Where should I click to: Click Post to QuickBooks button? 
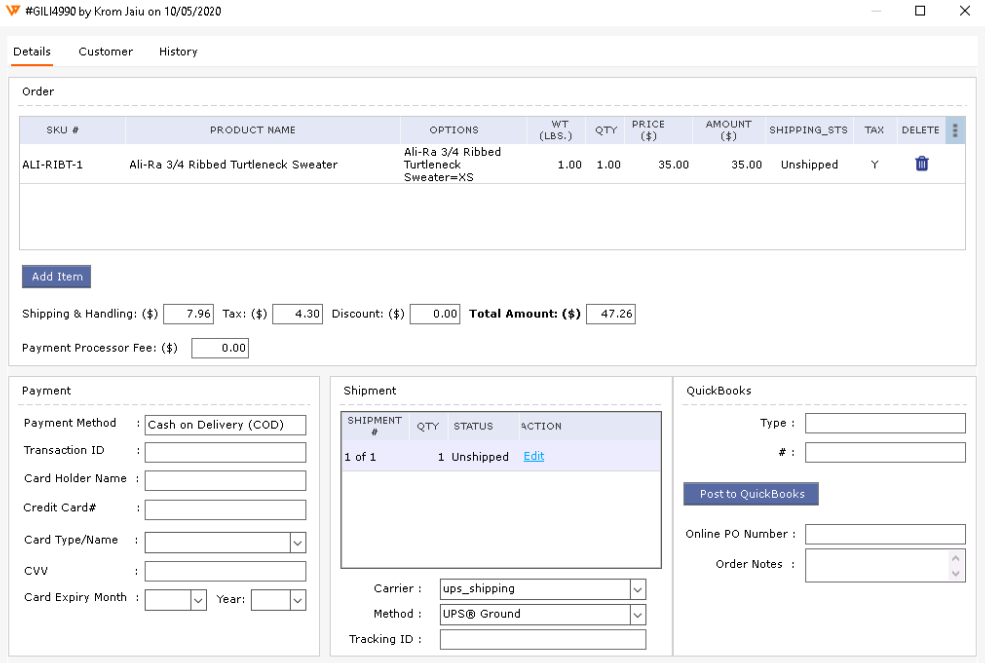coord(751,494)
